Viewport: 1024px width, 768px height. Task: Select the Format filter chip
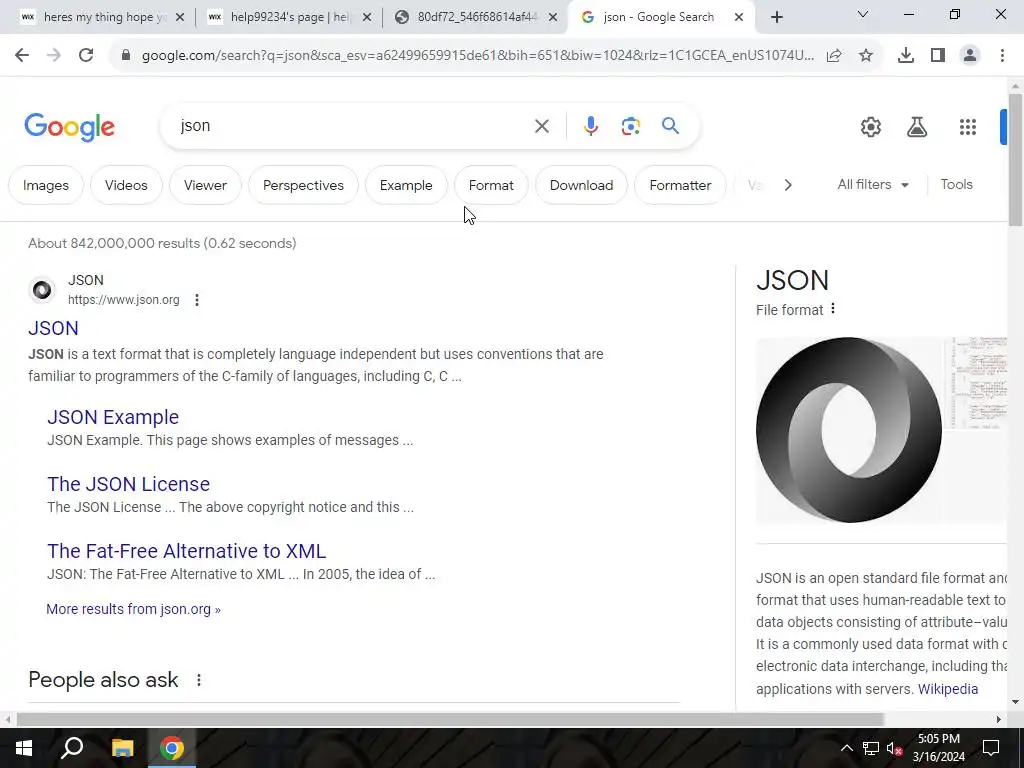[x=491, y=185]
